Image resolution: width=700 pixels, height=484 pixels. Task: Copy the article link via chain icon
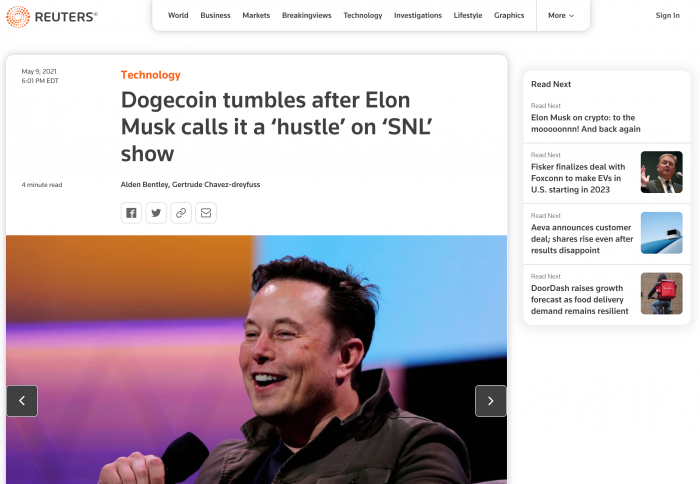pos(181,213)
